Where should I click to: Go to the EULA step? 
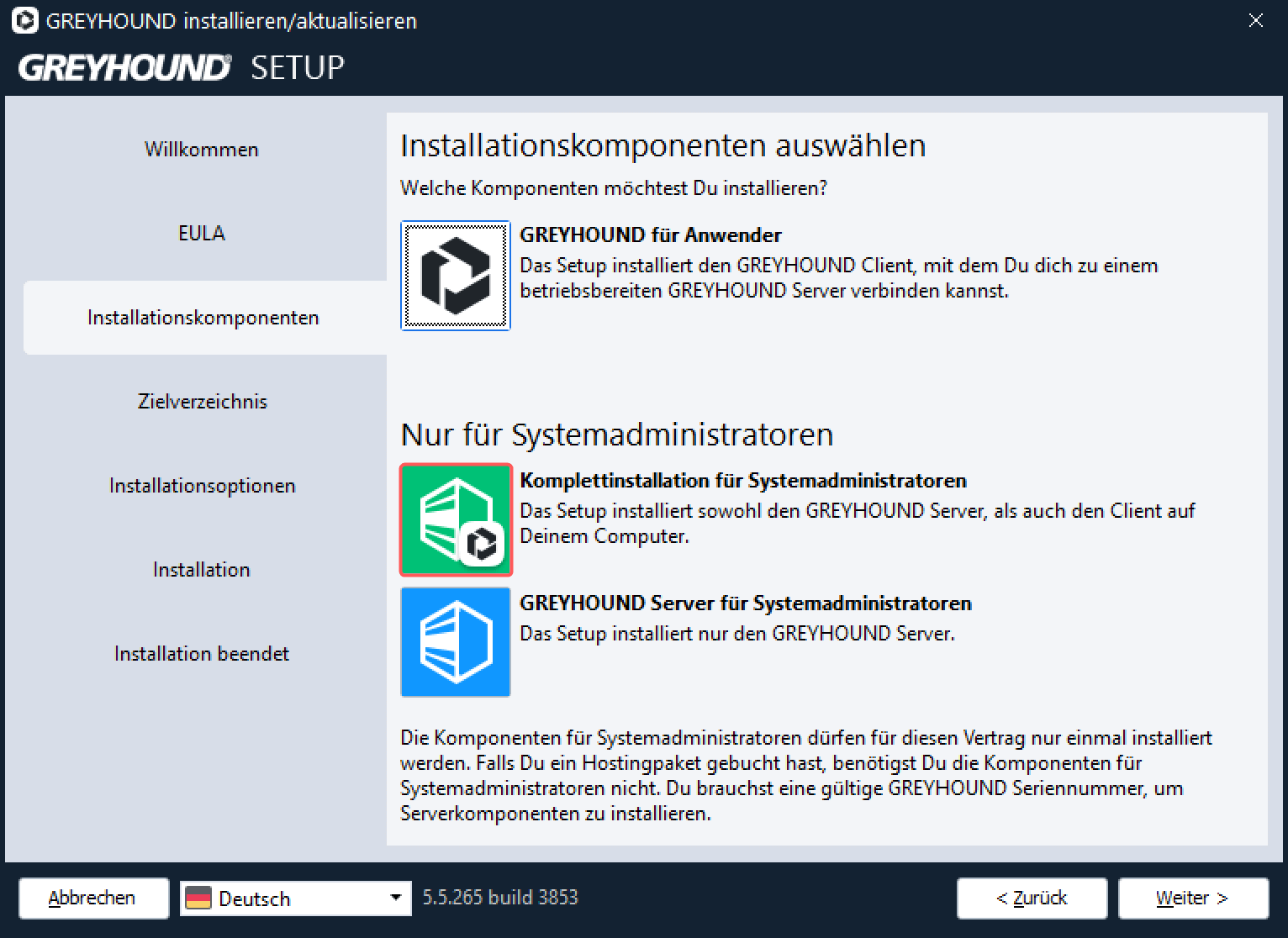[202, 234]
